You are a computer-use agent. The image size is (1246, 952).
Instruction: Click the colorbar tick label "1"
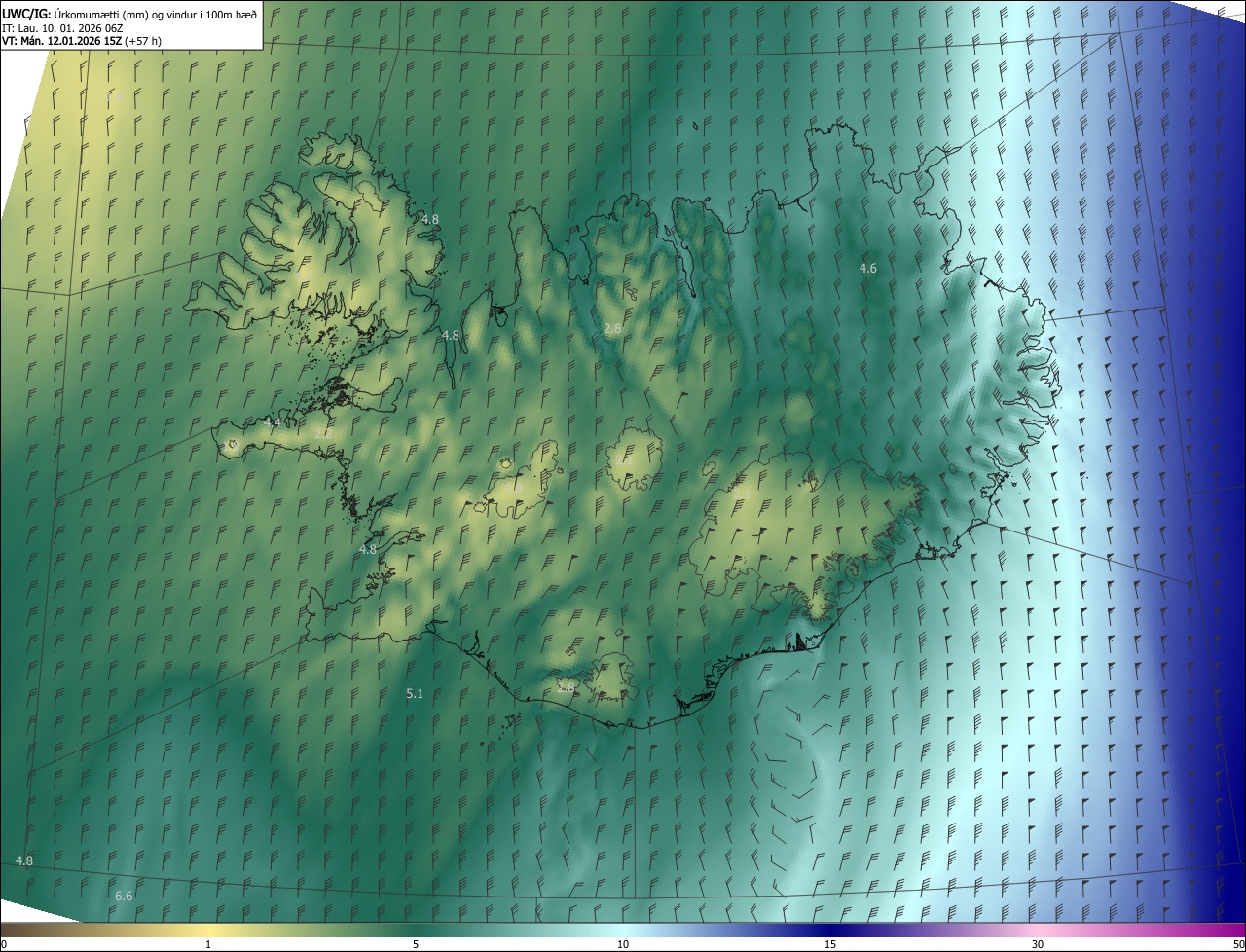pos(208,944)
